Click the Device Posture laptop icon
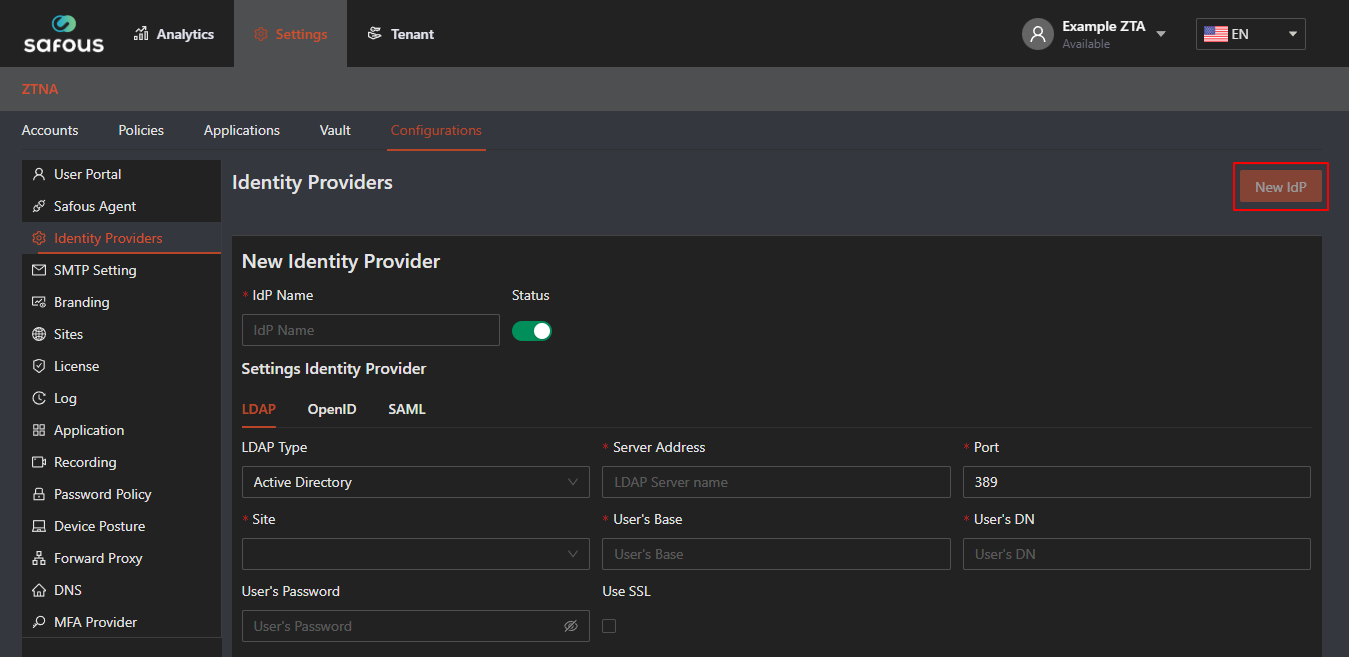Viewport: 1349px width, 657px height. tap(39, 526)
